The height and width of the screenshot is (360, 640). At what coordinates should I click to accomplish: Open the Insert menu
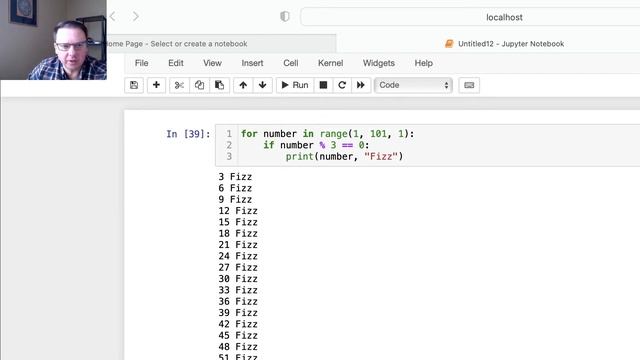252,63
